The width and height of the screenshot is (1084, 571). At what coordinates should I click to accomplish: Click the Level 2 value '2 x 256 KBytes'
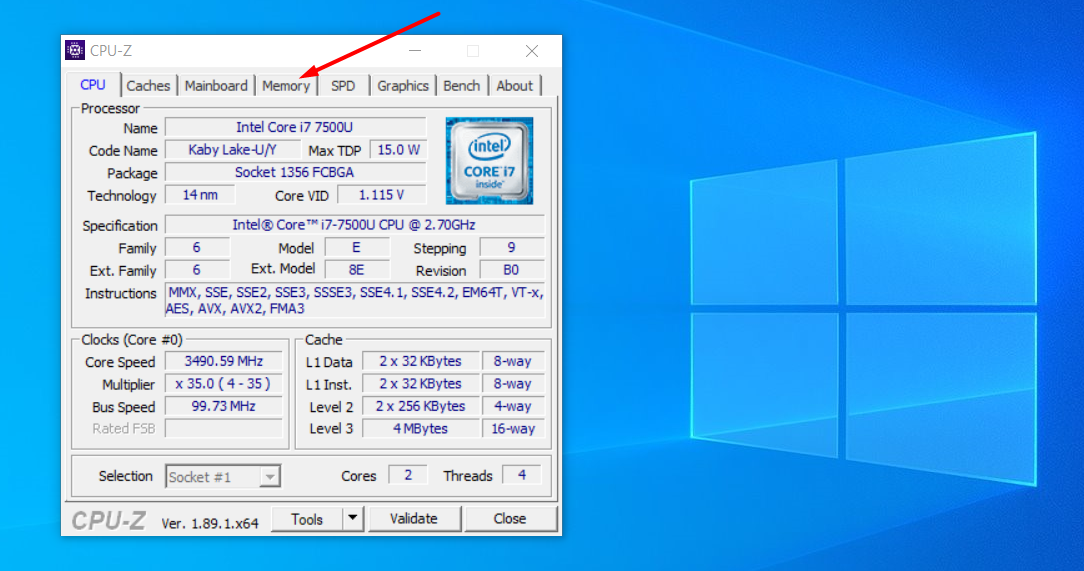click(420, 406)
